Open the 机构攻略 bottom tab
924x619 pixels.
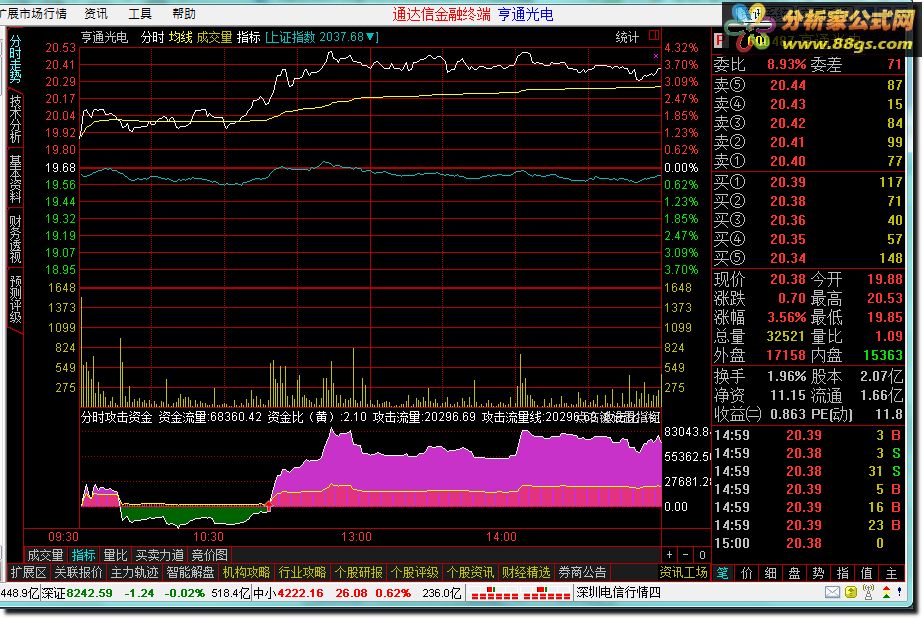pyautogui.click(x=246, y=572)
